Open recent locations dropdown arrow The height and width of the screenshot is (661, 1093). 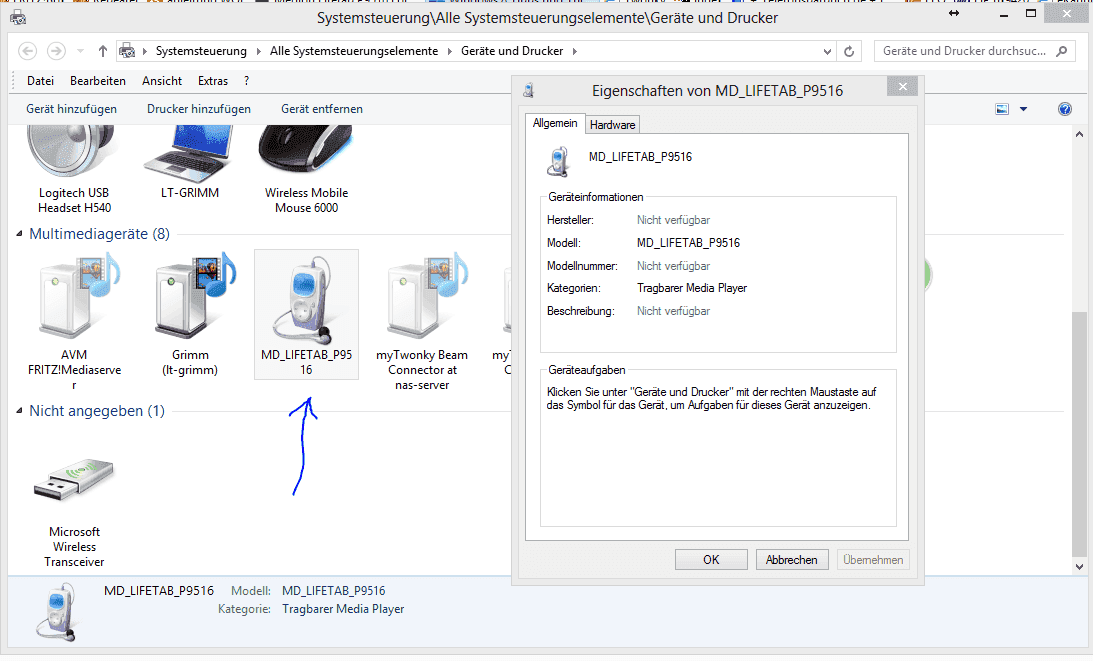click(x=80, y=51)
